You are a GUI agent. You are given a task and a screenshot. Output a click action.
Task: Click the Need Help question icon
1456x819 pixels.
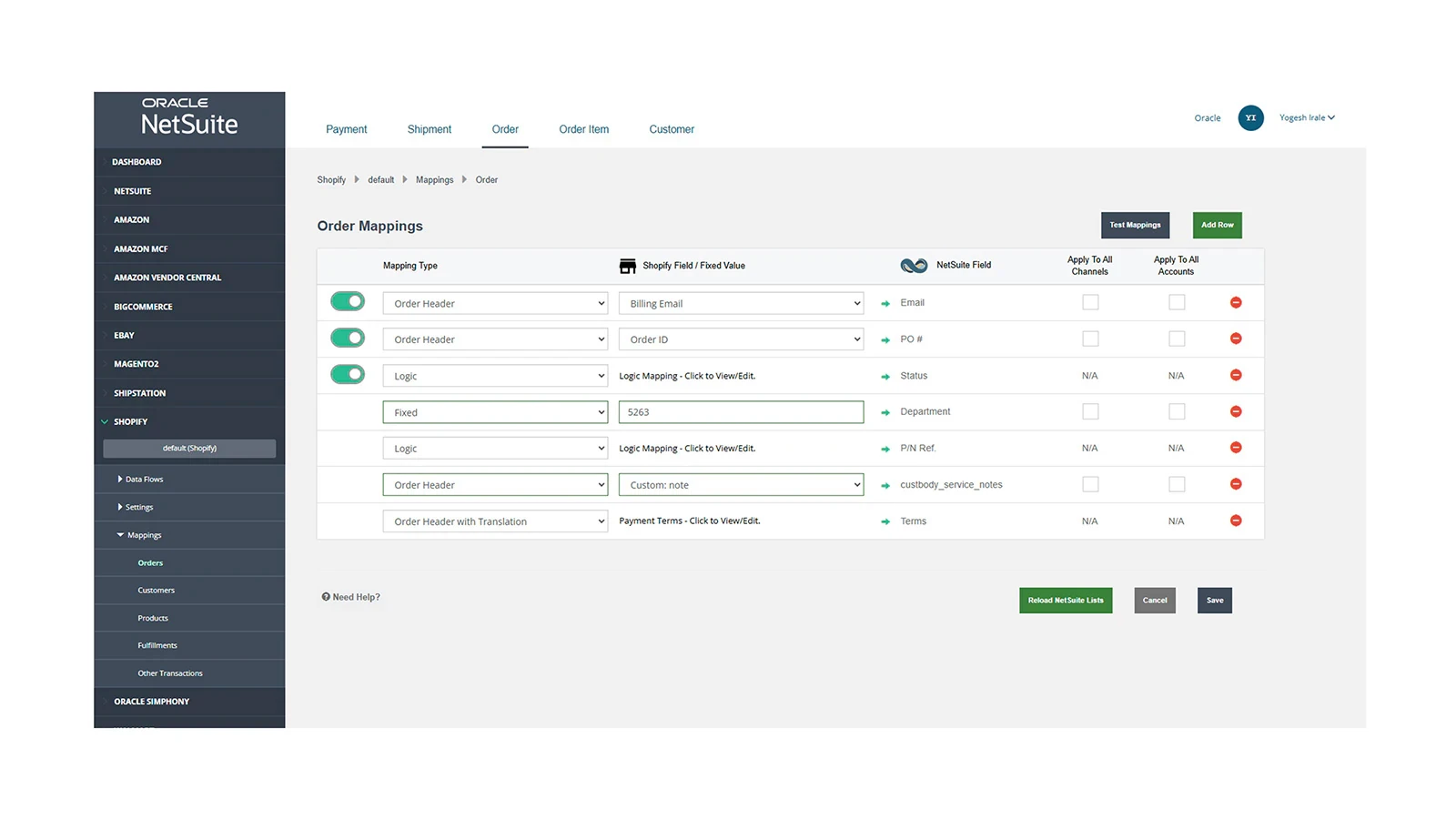[326, 597]
